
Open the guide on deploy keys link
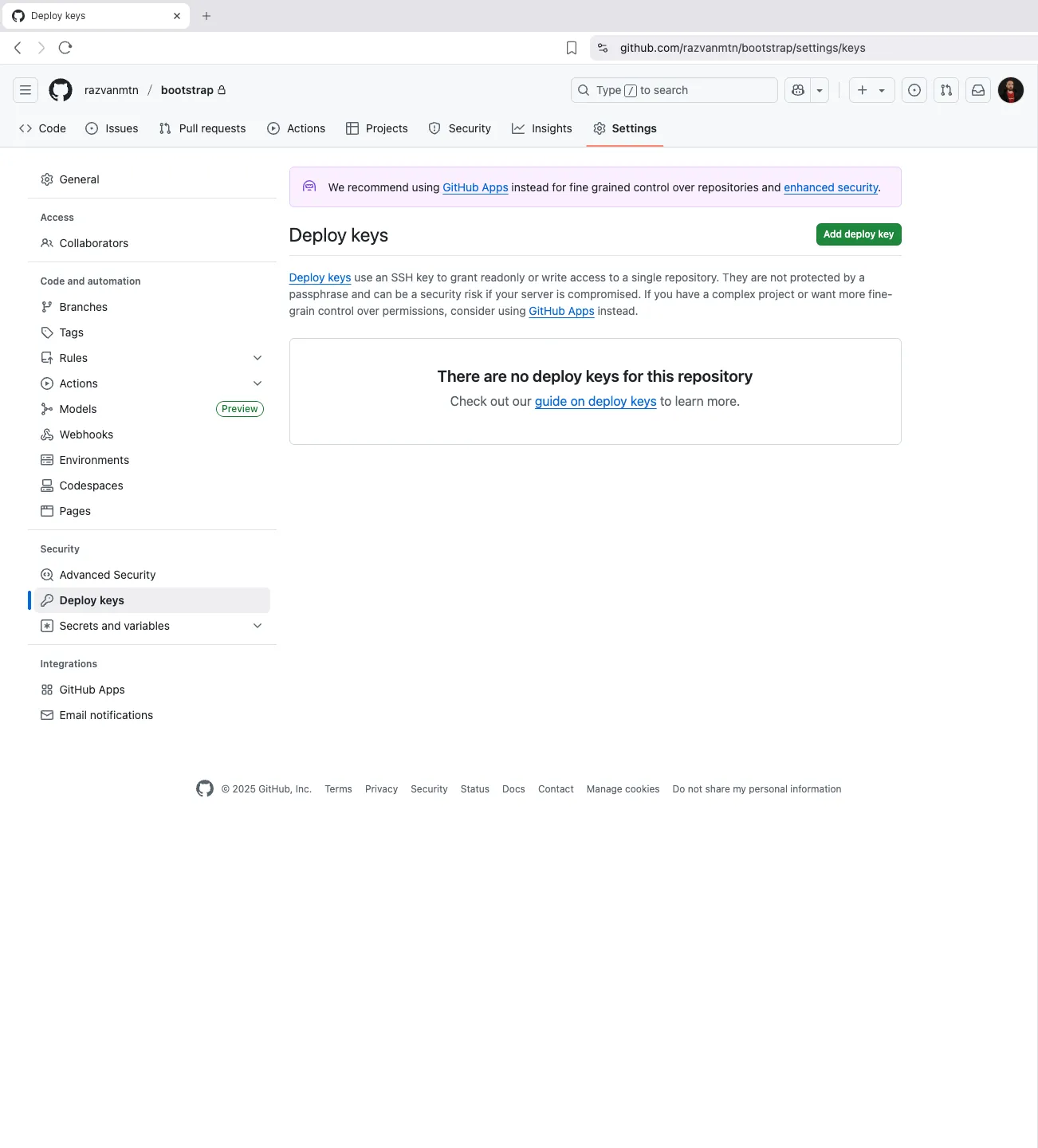(596, 402)
